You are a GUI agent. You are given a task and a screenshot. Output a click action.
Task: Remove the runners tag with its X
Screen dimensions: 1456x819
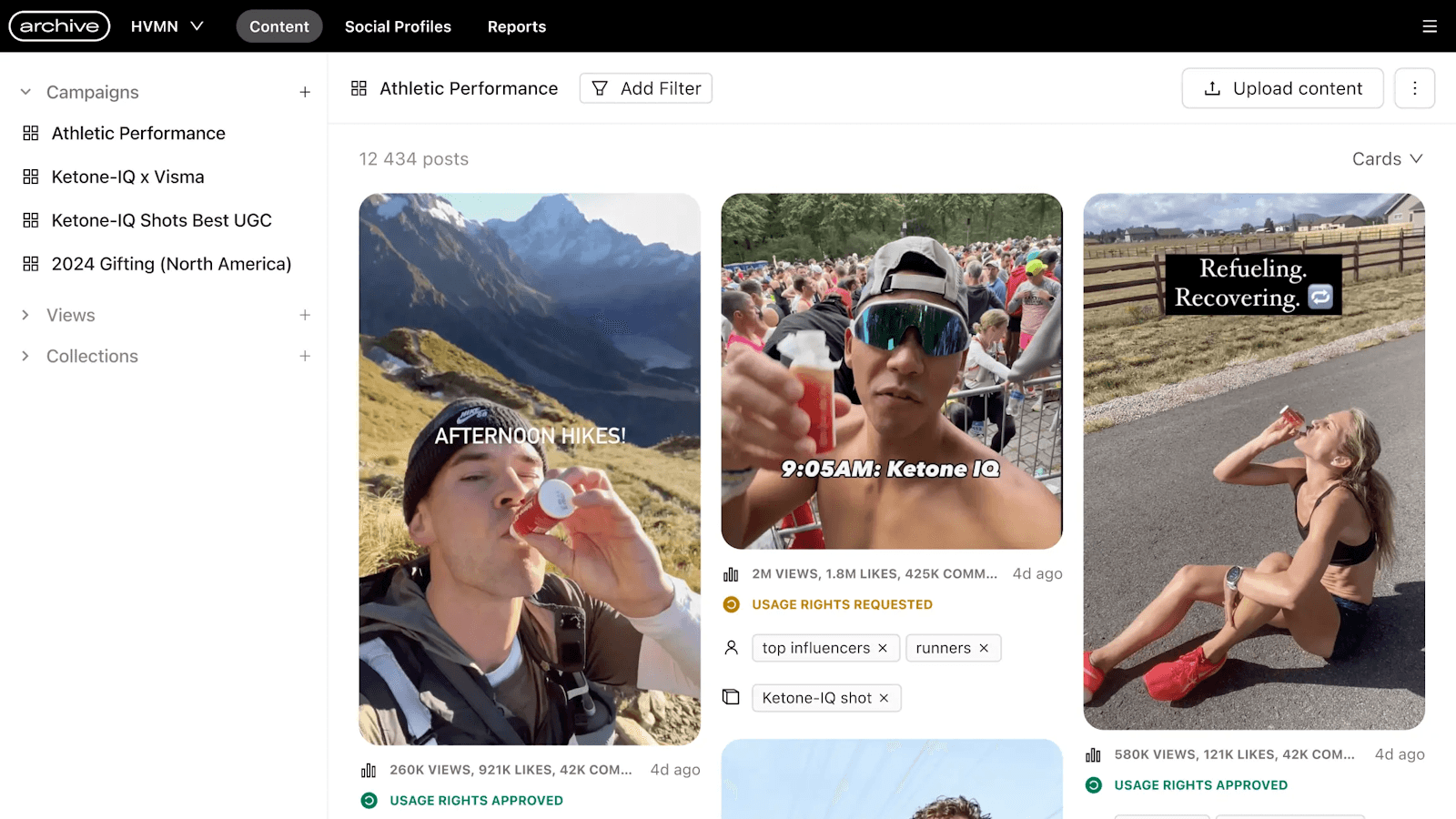click(984, 648)
